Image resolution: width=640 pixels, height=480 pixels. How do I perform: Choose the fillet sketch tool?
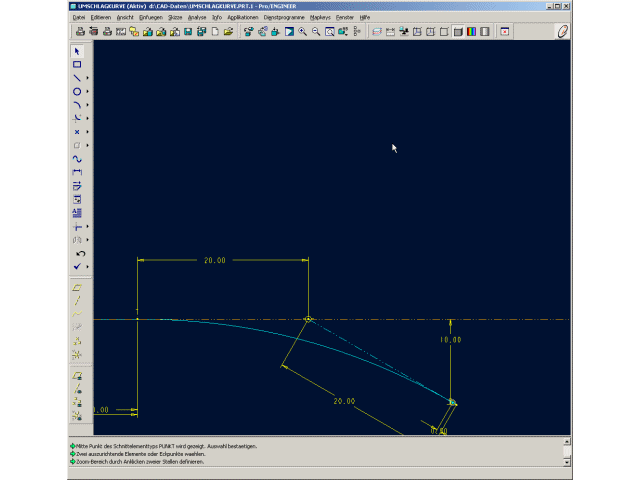point(77,118)
